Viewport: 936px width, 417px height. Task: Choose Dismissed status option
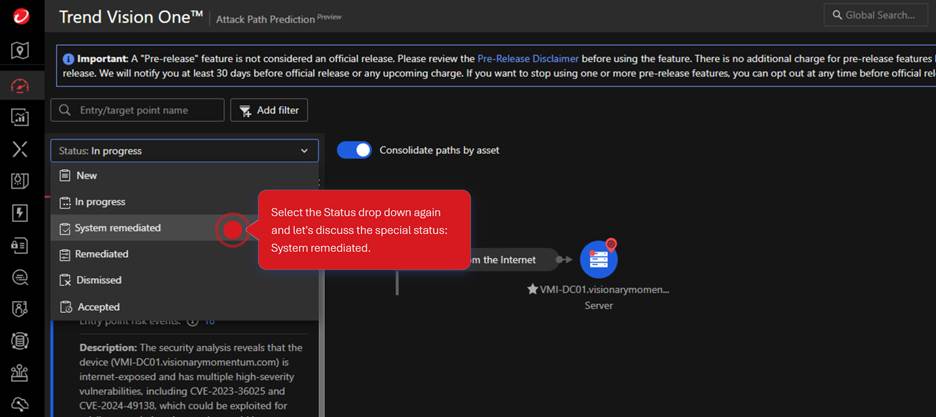pos(184,280)
